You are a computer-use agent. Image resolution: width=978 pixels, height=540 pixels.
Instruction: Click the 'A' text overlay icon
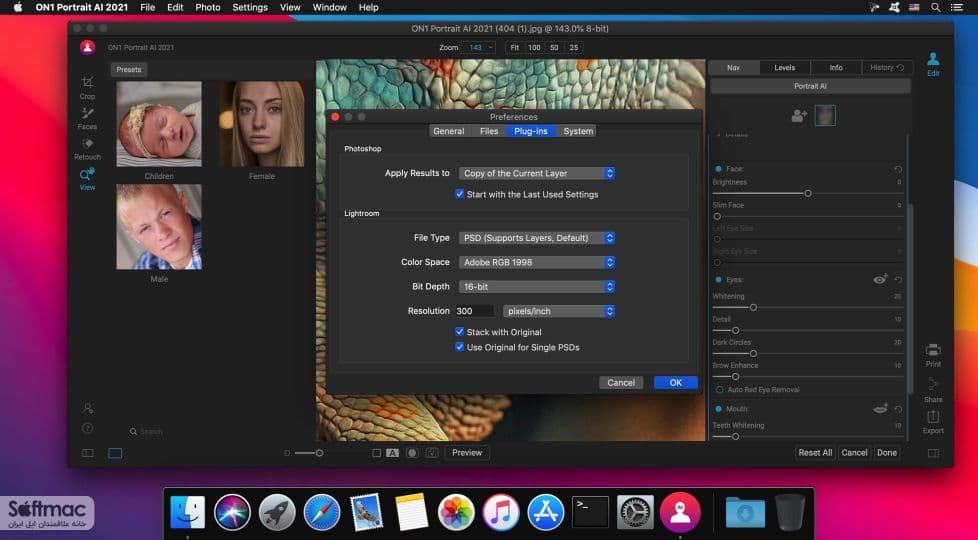point(392,453)
